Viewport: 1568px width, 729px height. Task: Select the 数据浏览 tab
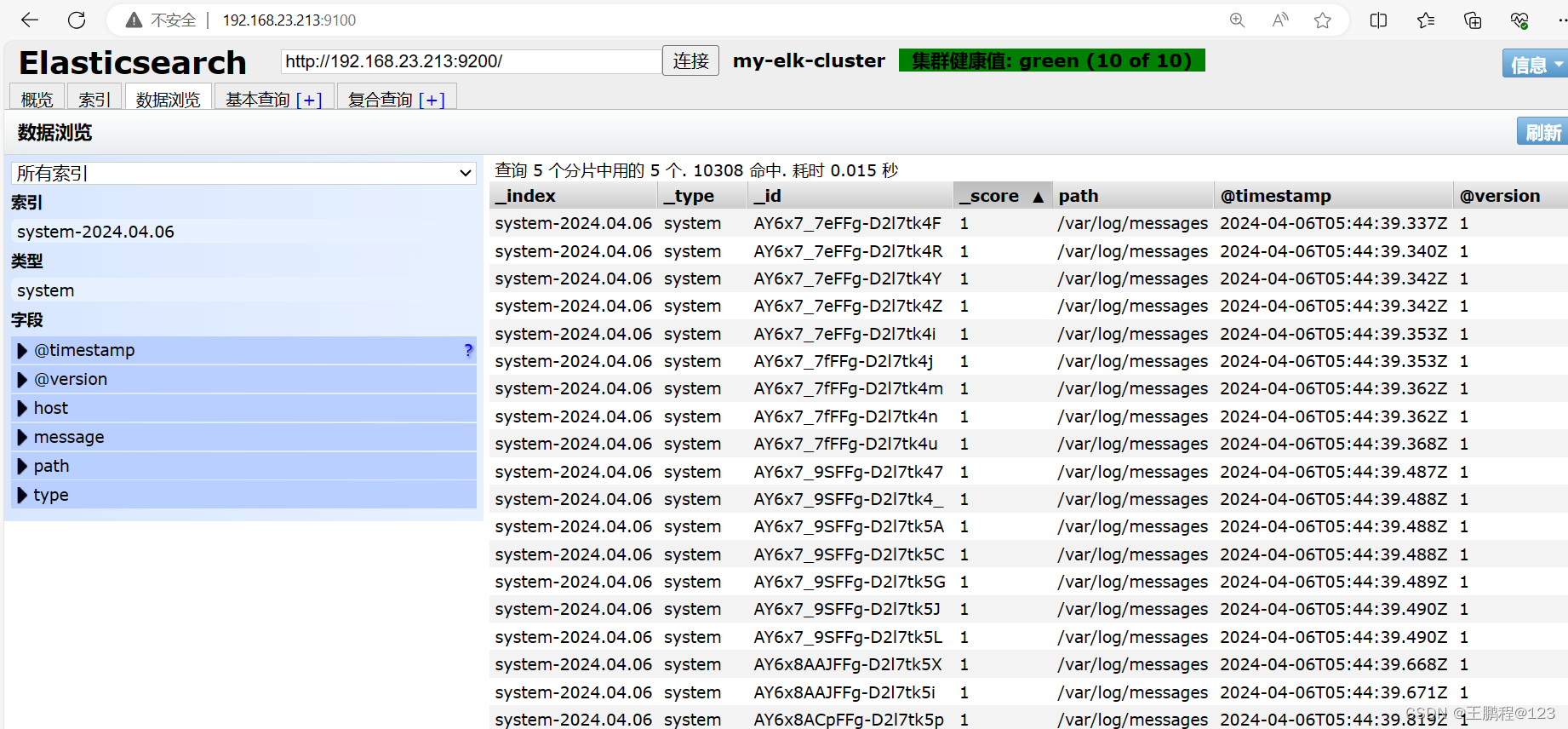pyautogui.click(x=168, y=100)
